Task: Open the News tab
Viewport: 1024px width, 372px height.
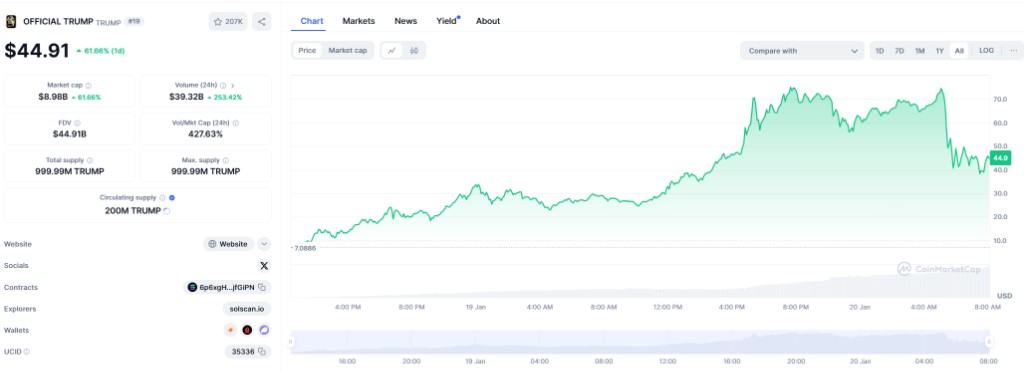Action: pyautogui.click(x=406, y=21)
